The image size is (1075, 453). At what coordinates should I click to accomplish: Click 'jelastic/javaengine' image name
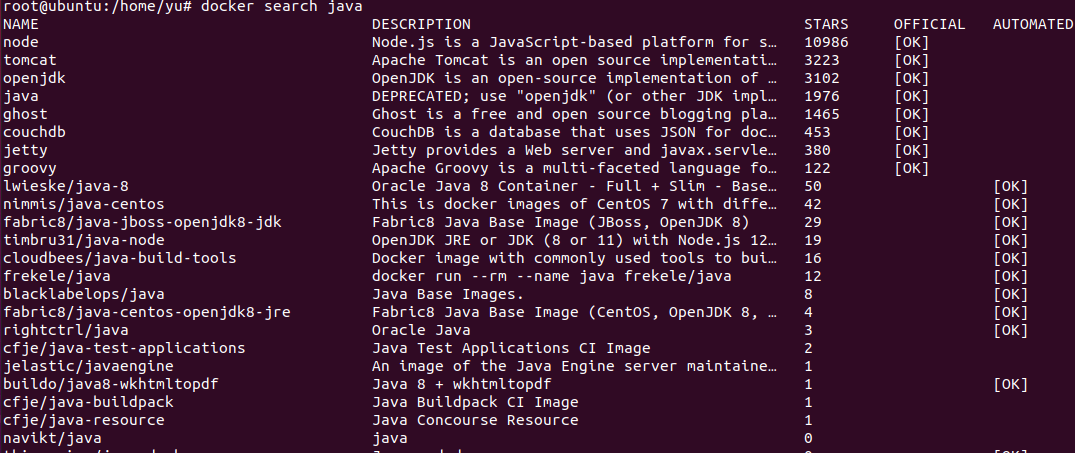tap(88, 366)
